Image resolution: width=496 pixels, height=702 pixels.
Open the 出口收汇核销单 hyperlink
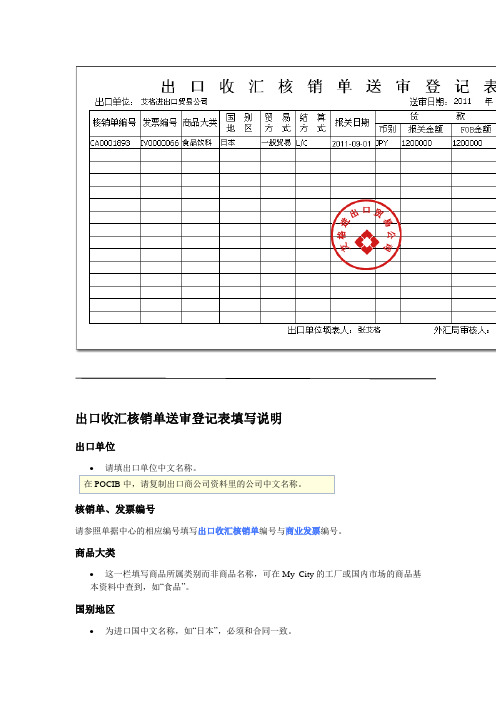point(229,531)
